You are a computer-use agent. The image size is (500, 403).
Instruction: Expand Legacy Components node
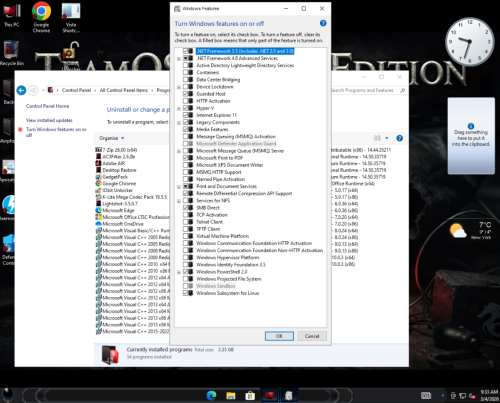pos(179,123)
